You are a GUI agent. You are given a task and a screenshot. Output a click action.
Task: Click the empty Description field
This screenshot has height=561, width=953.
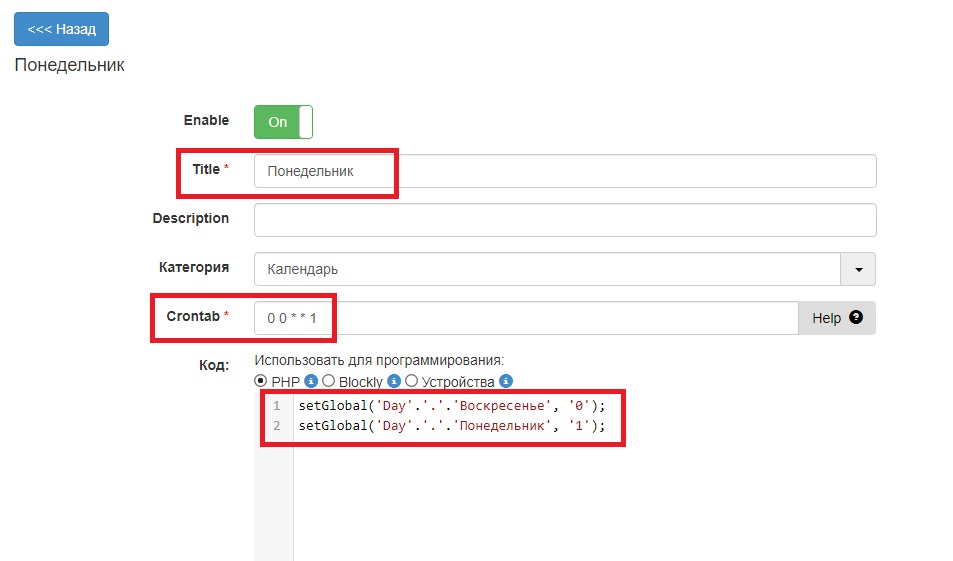(x=565, y=220)
